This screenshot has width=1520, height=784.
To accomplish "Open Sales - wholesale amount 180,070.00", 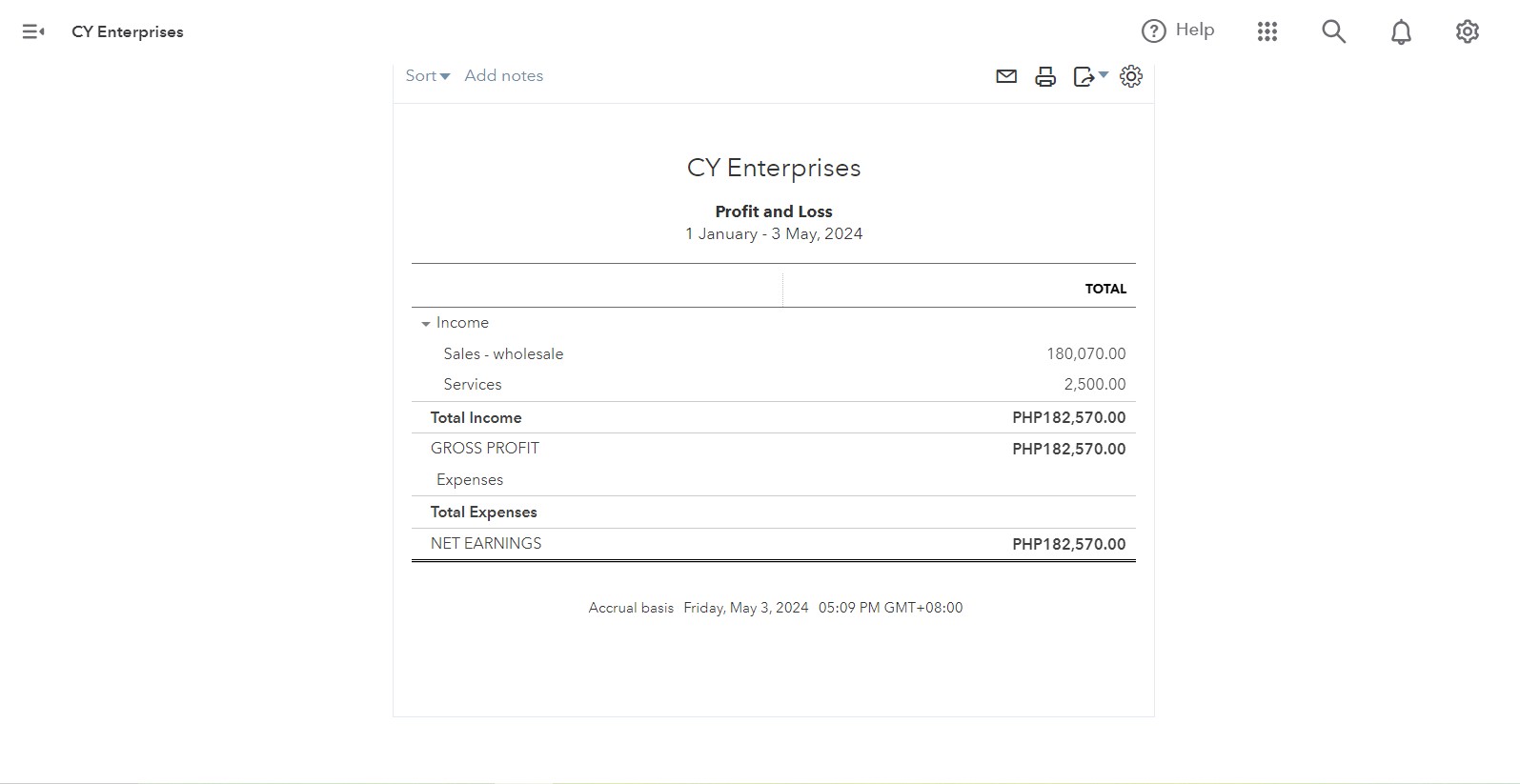I will 1085,353.
